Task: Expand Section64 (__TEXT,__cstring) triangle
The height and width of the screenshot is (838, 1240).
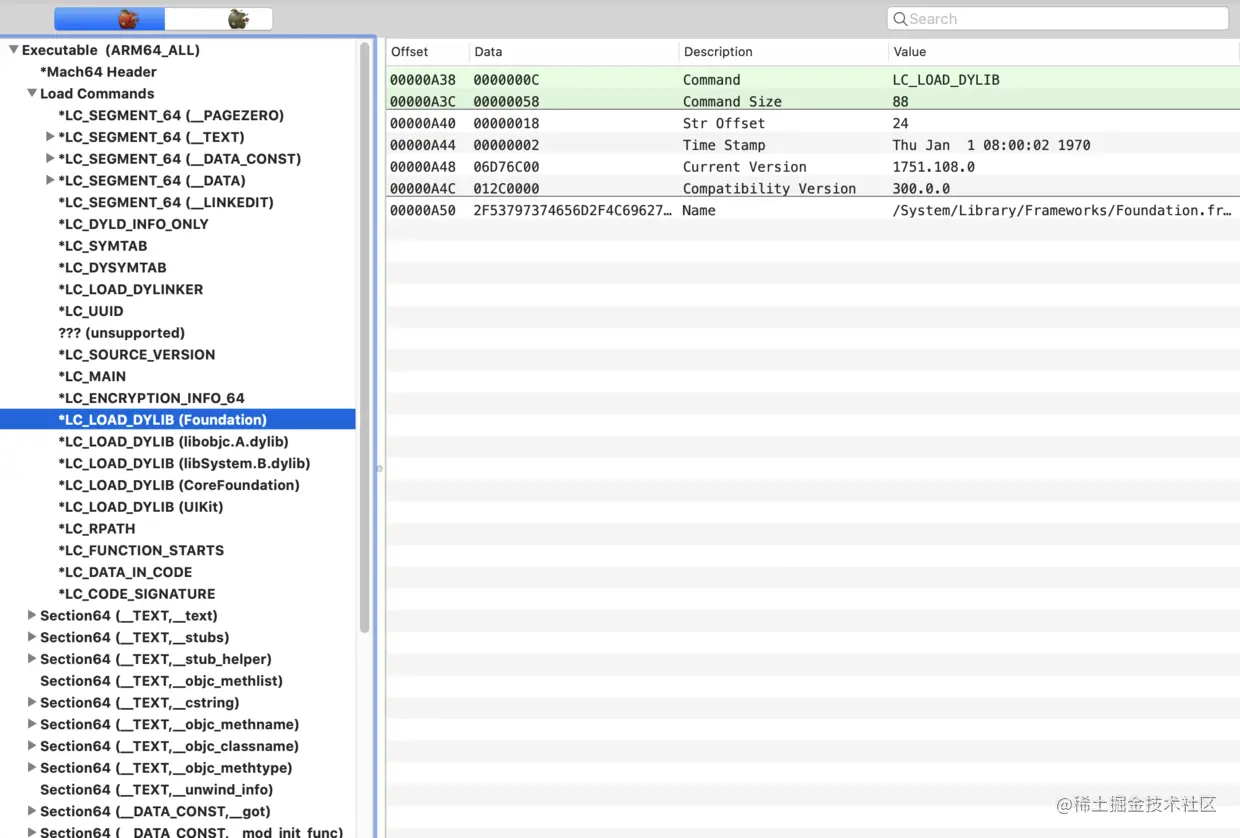Action: (x=32, y=703)
